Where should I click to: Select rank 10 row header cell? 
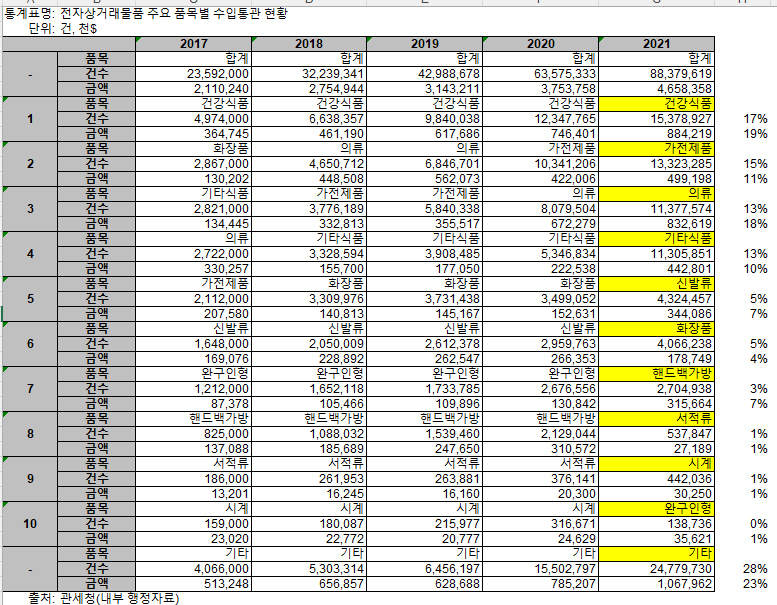pyautogui.click(x=30, y=523)
